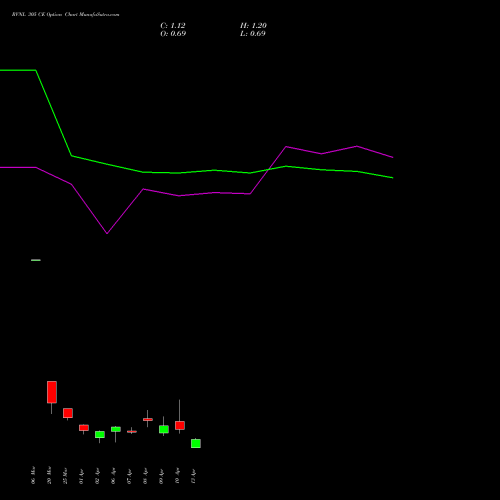The image size is (500, 500).
Task: Select the 07 Apr date label
Action: (129, 476)
